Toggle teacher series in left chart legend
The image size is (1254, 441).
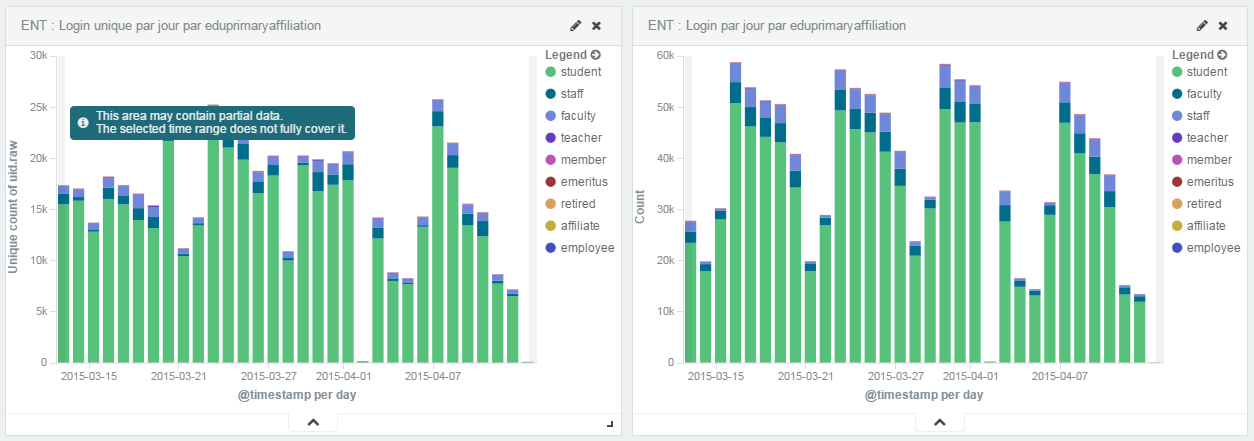(580, 138)
